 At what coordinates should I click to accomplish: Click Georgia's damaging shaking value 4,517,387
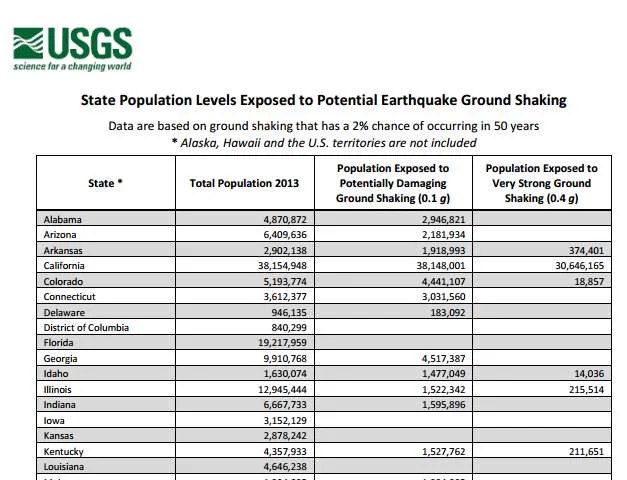coord(443,358)
